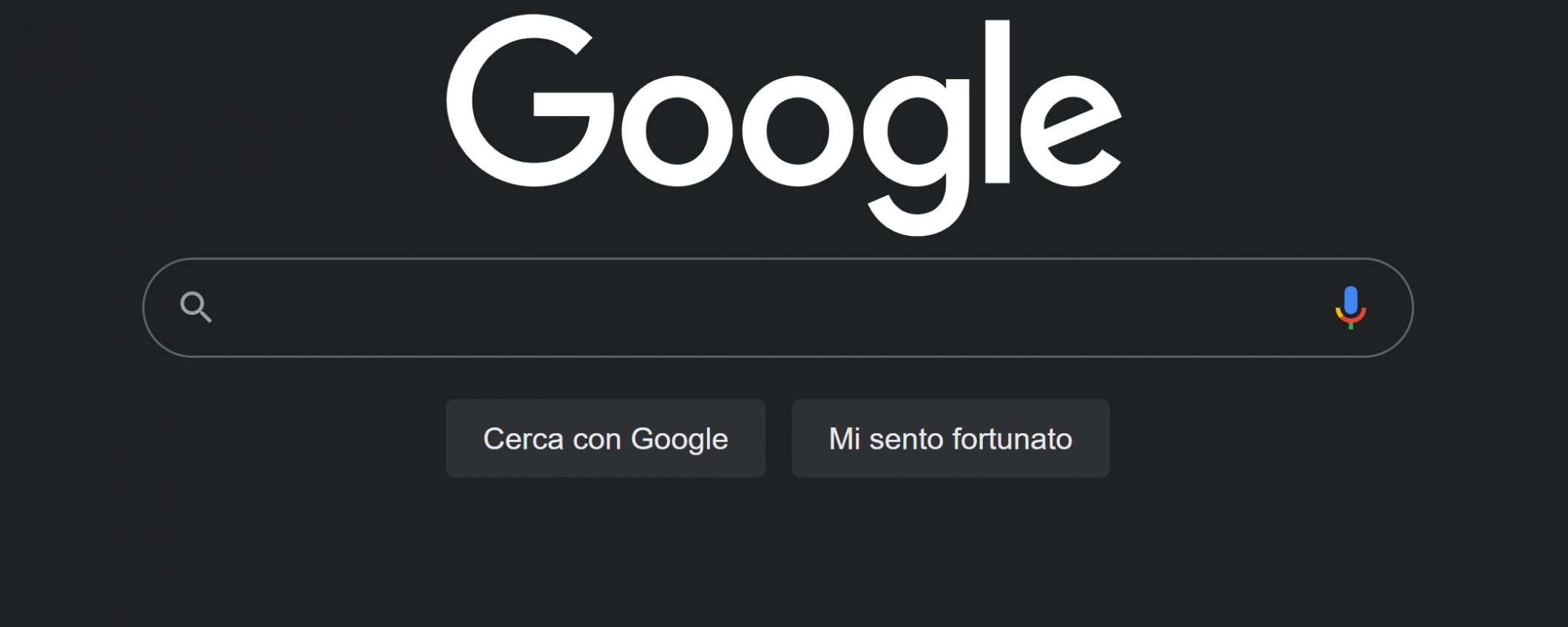Run a search using Cerca con Google
The height and width of the screenshot is (627, 1568).
click(605, 438)
